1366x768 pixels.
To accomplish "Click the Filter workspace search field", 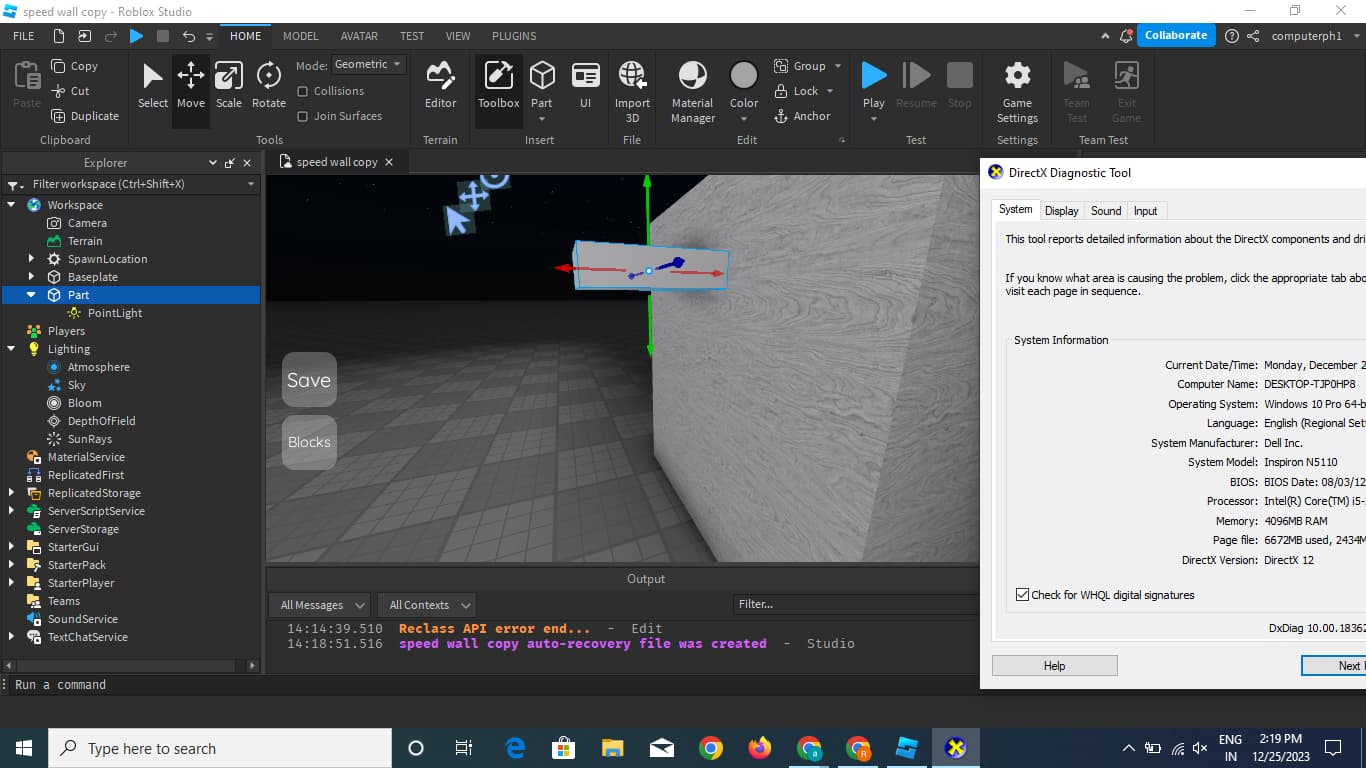I will click(x=130, y=184).
